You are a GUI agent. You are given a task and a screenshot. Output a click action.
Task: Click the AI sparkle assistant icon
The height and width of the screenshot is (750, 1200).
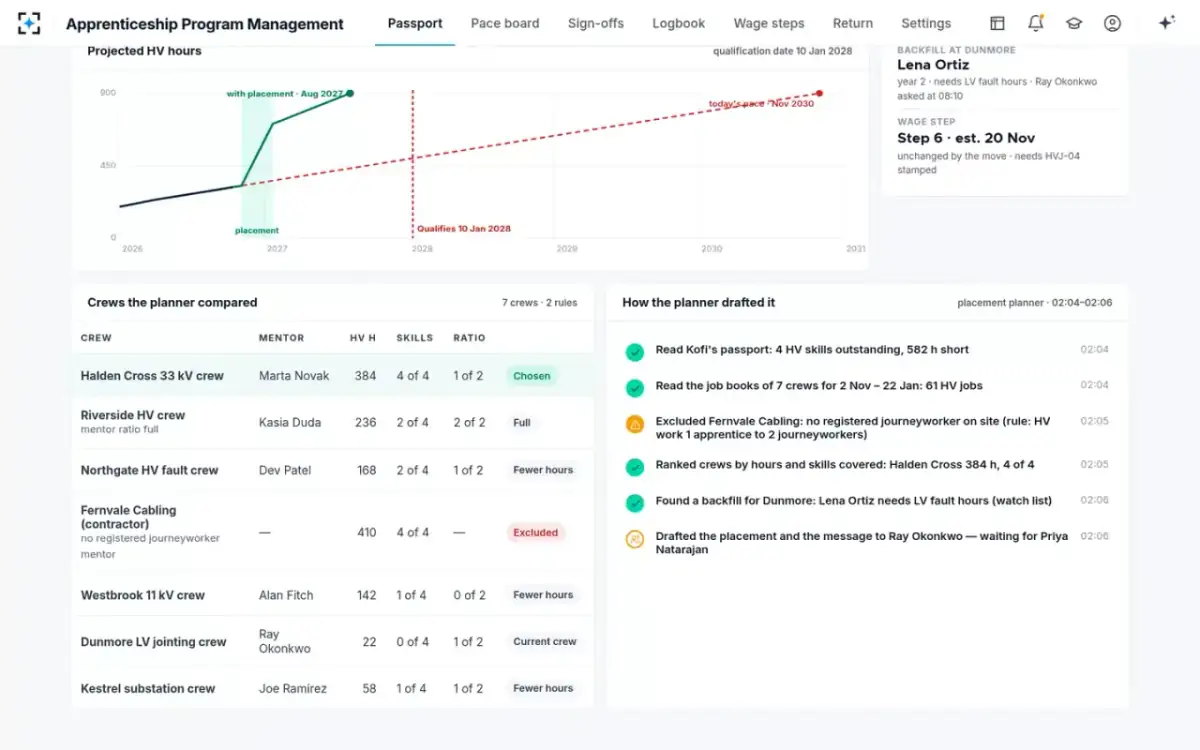pos(1166,23)
